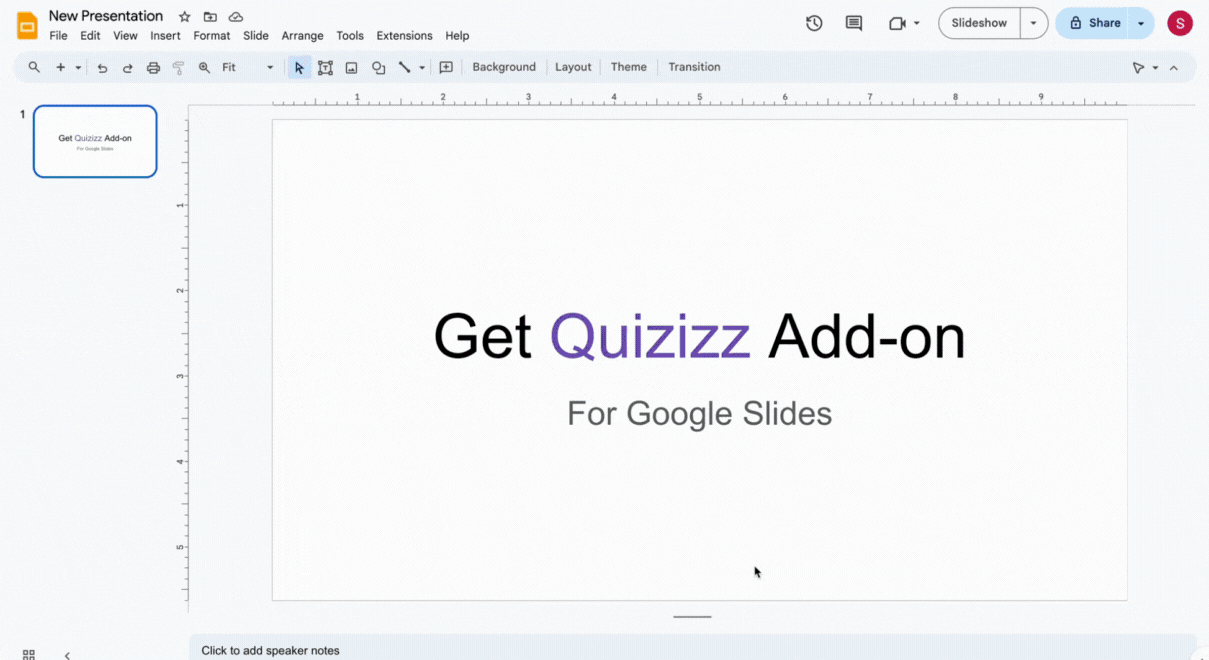Select the 'Get Quizizz Add-on' title text
The width and height of the screenshot is (1209, 660).
click(x=699, y=336)
